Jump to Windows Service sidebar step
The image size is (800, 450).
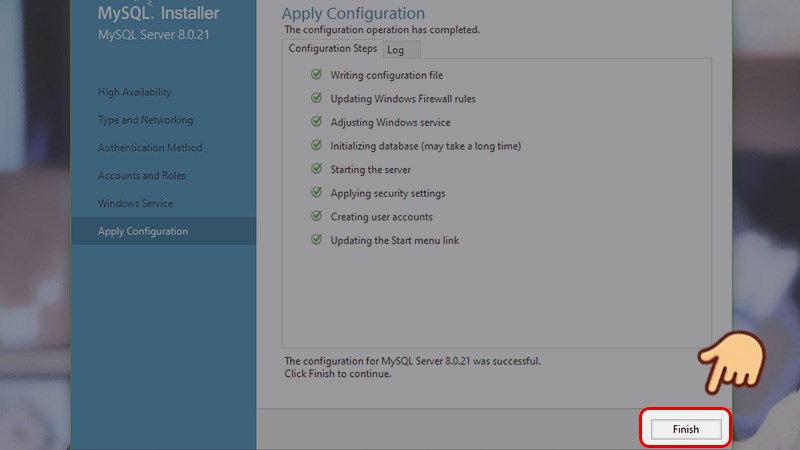(135, 204)
